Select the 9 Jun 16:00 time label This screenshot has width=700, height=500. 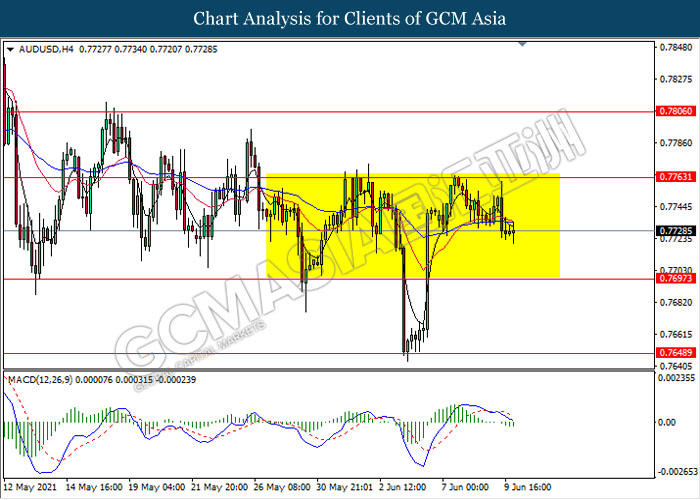tap(526, 487)
